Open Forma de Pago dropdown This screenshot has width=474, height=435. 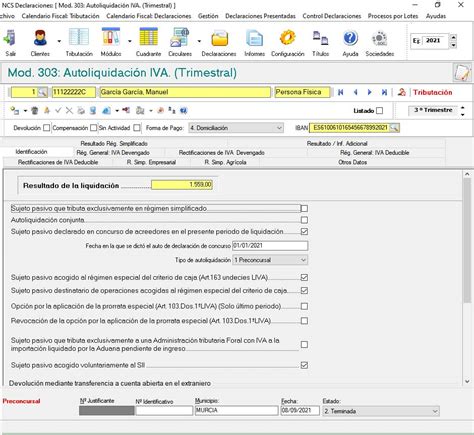pyautogui.click(x=236, y=128)
